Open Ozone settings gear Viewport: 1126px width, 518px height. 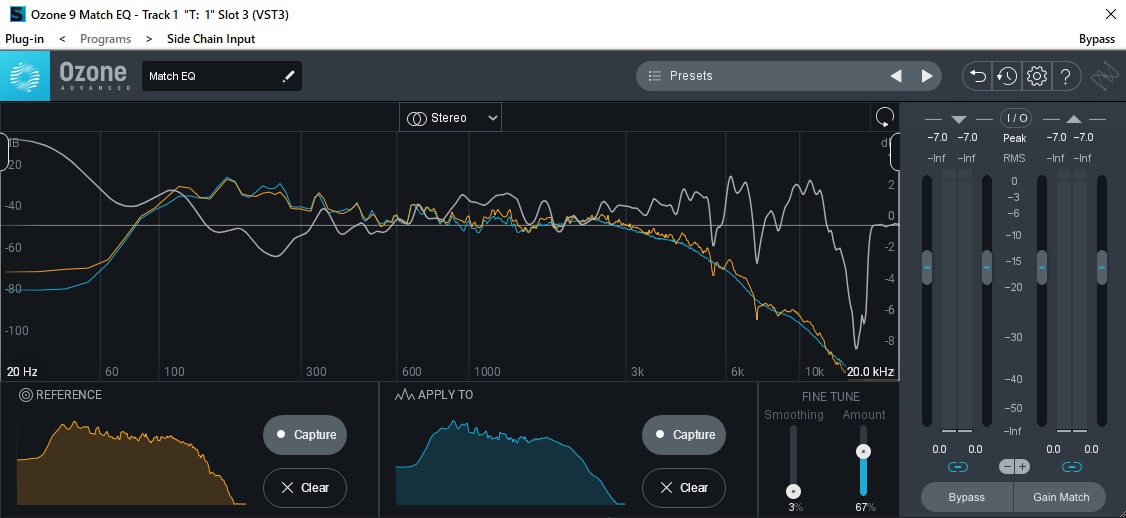(1037, 76)
